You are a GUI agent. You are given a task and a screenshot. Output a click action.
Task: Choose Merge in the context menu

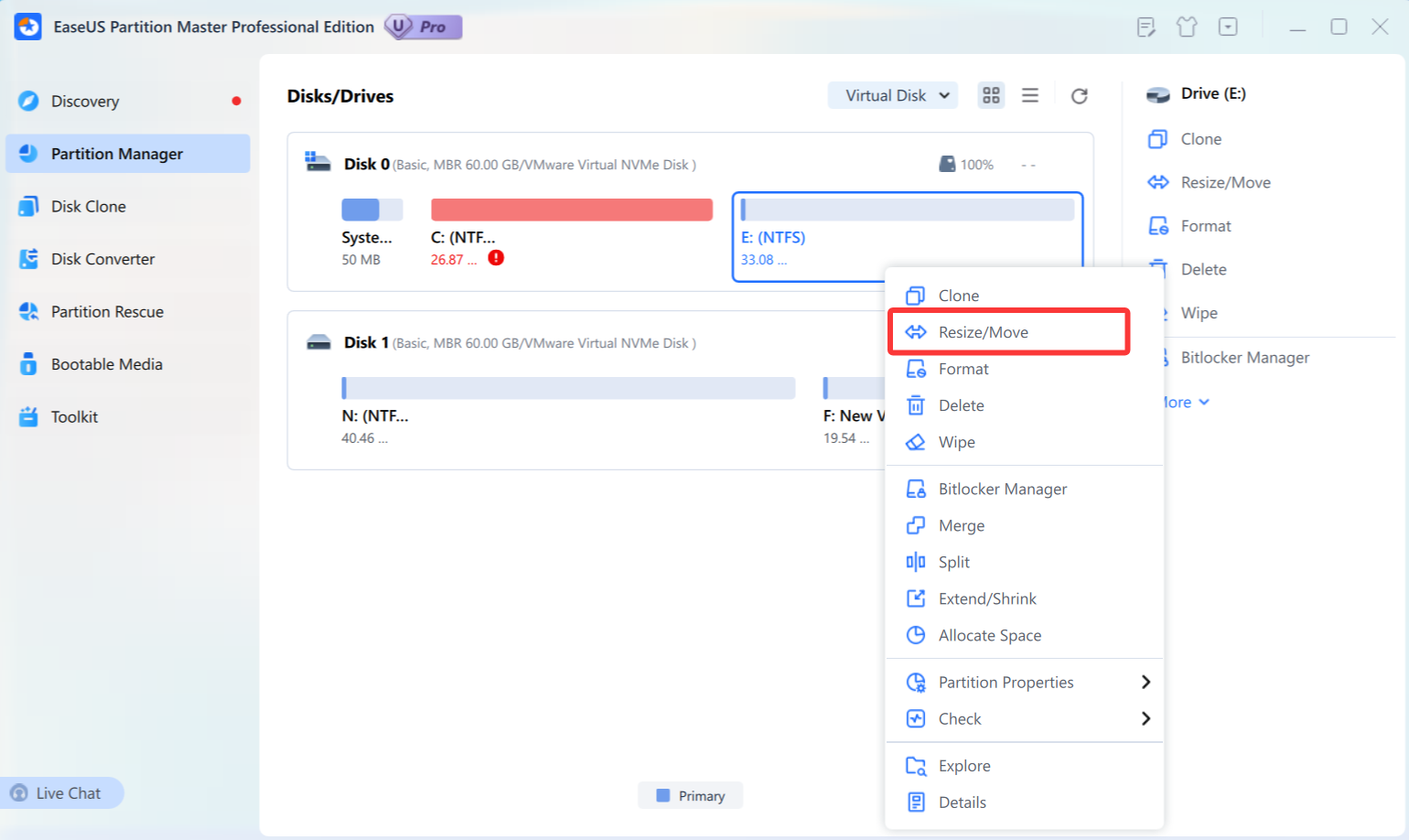(x=1025, y=525)
